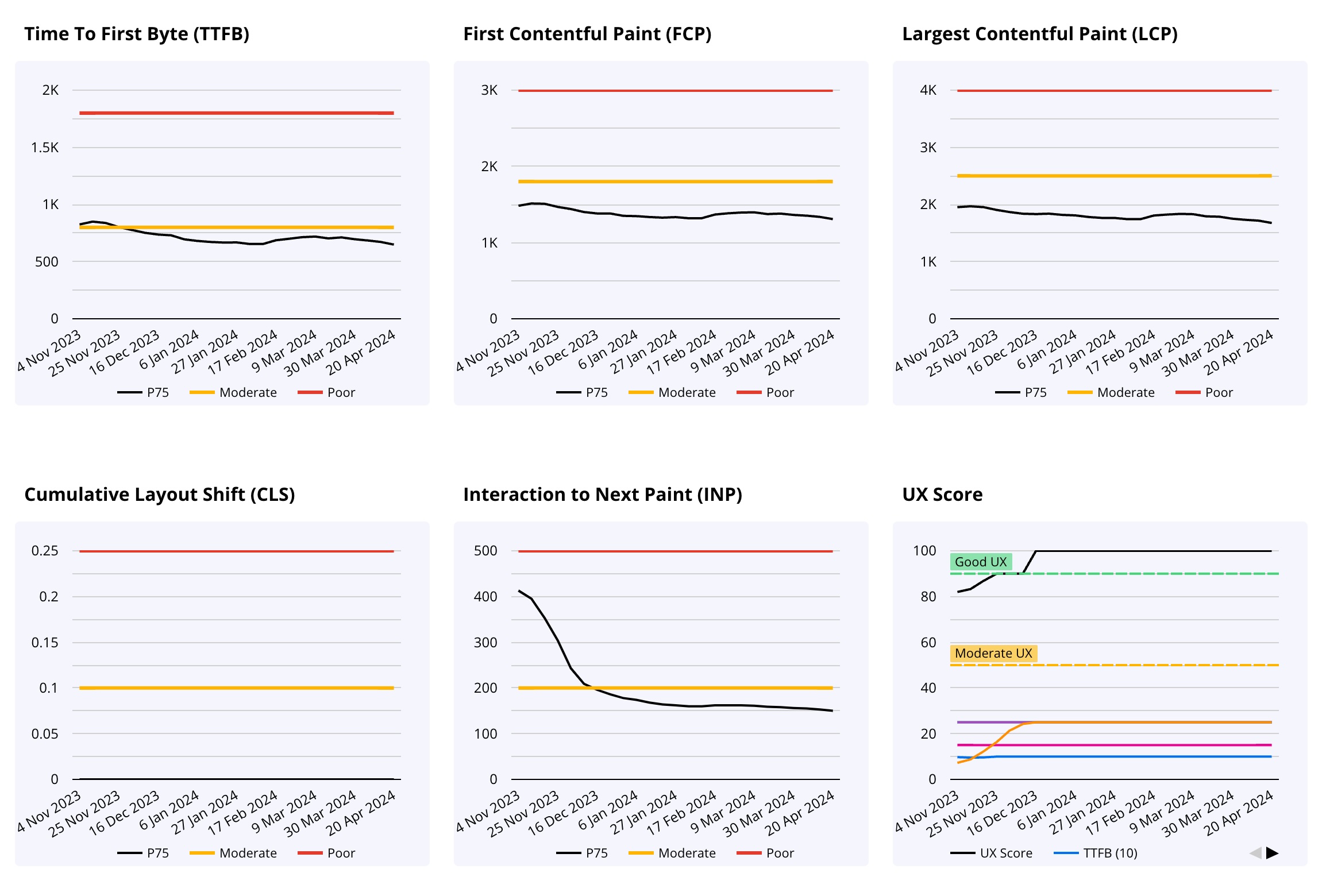Viewport: 1326px width, 896px height.
Task: Show next legend page in UX Score chart
Action: click(x=1272, y=853)
